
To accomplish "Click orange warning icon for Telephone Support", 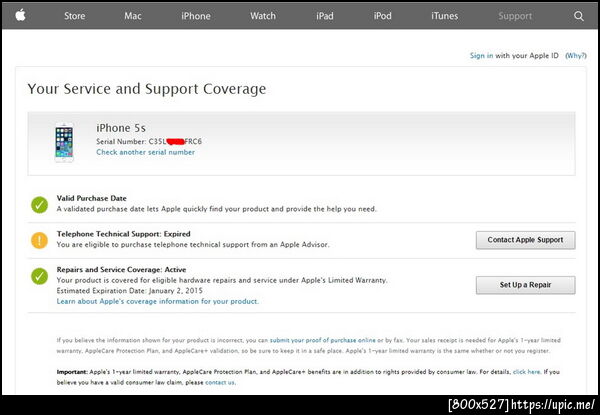I will point(39,240).
